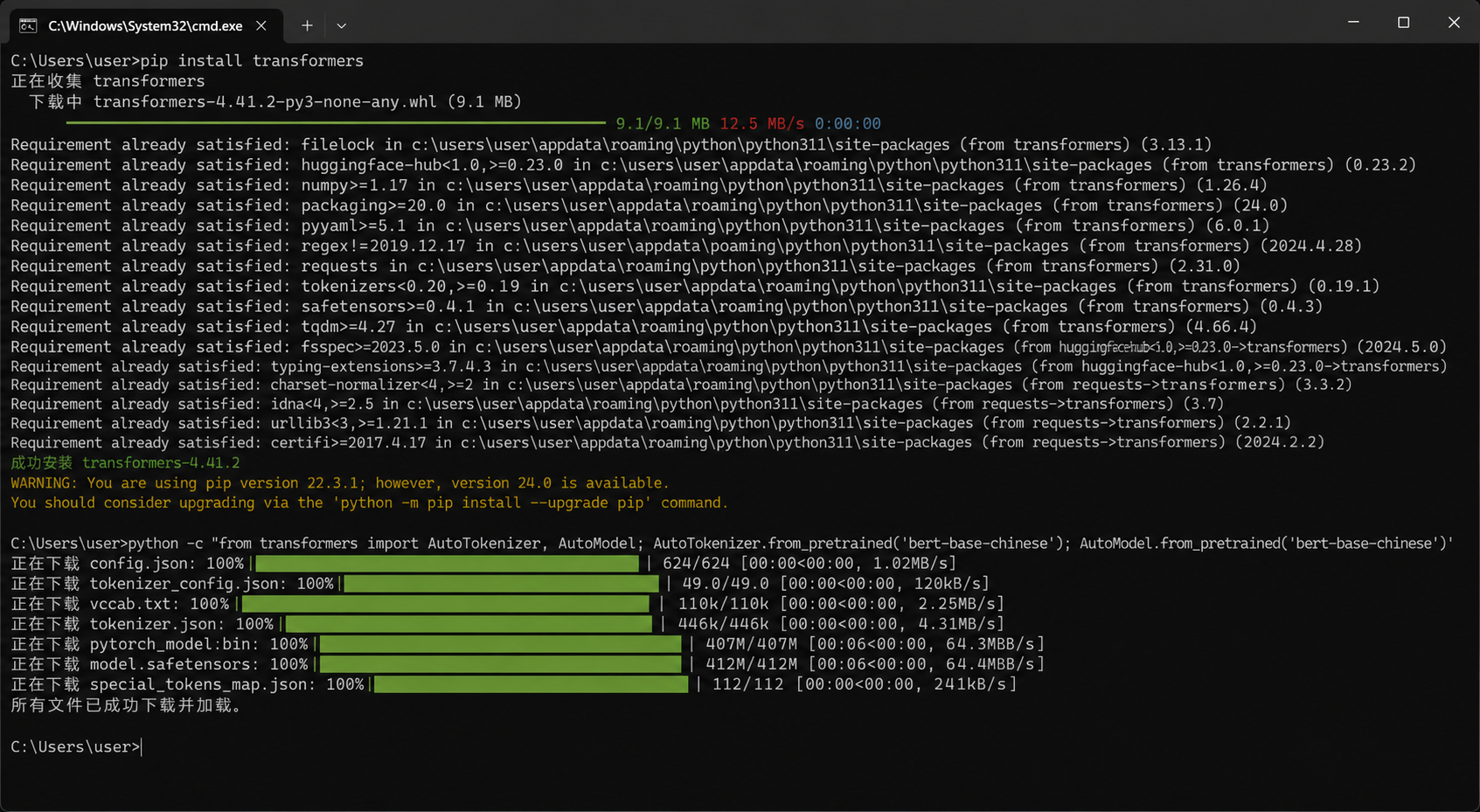Viewport: 1480px width, 812px height.
Task: Open a new terminal tab with plus
Action: point(307,25)
